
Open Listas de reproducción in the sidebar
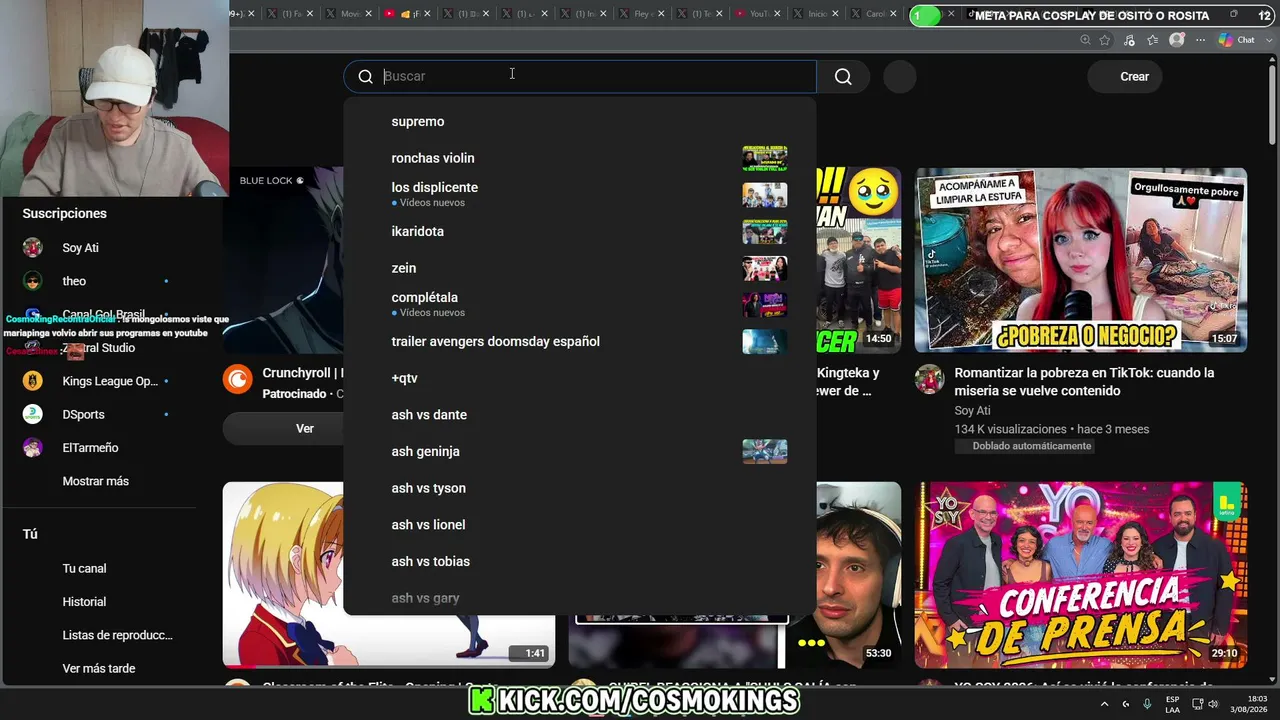(117, 635)
